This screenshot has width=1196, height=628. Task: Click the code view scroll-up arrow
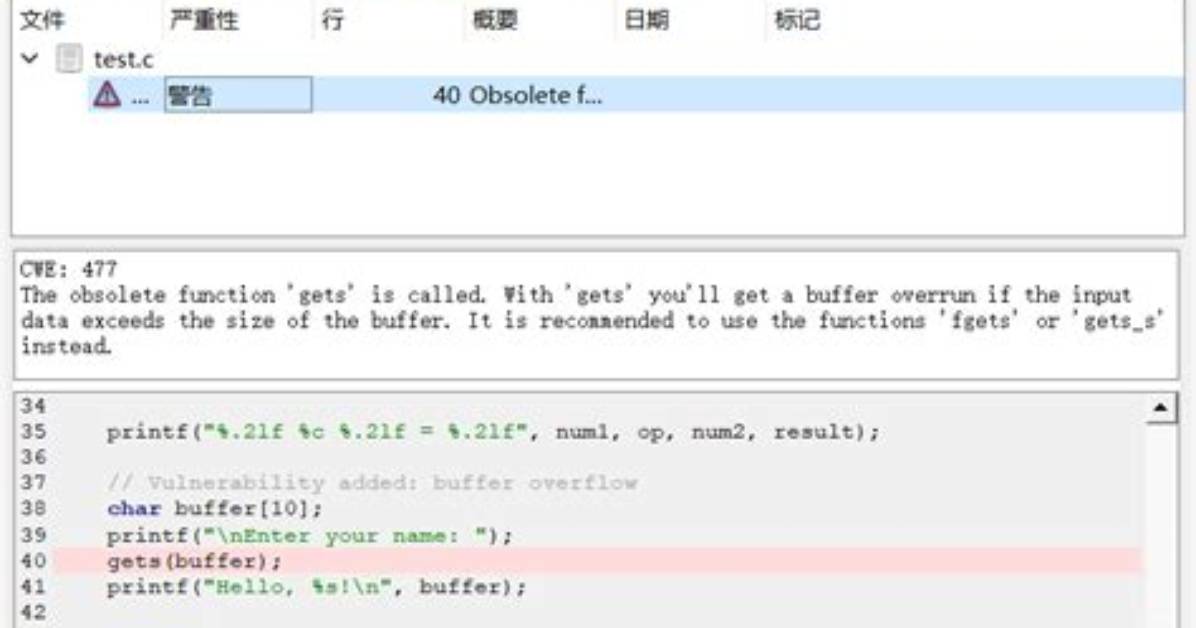1160,408
